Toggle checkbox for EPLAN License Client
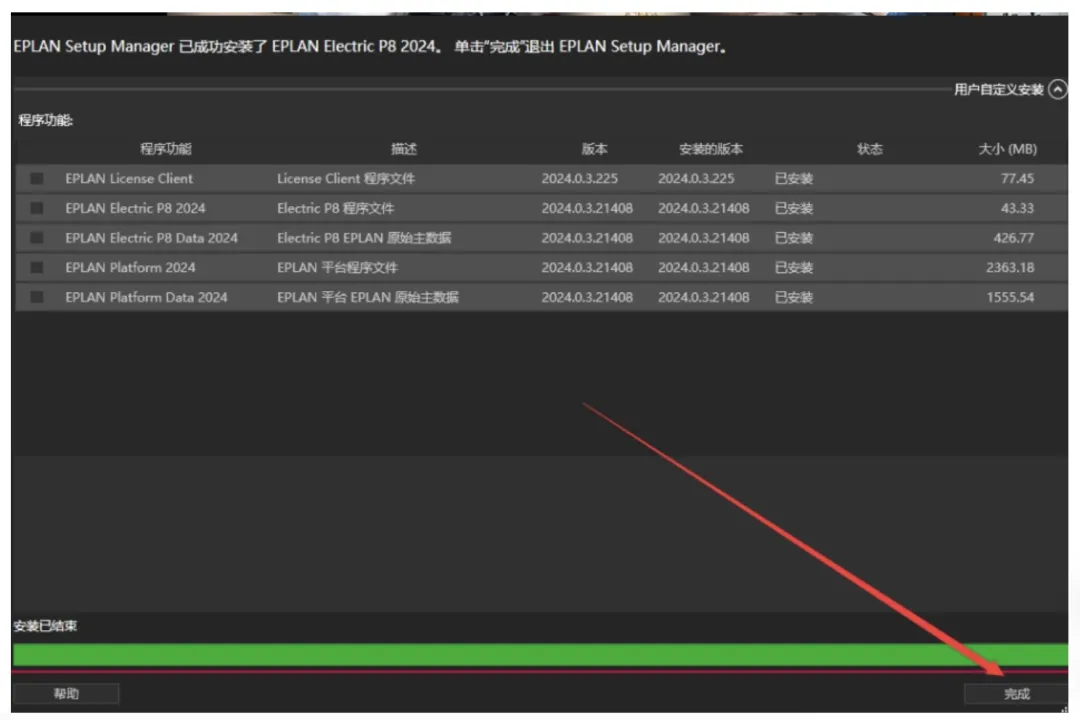 (37, 178)
